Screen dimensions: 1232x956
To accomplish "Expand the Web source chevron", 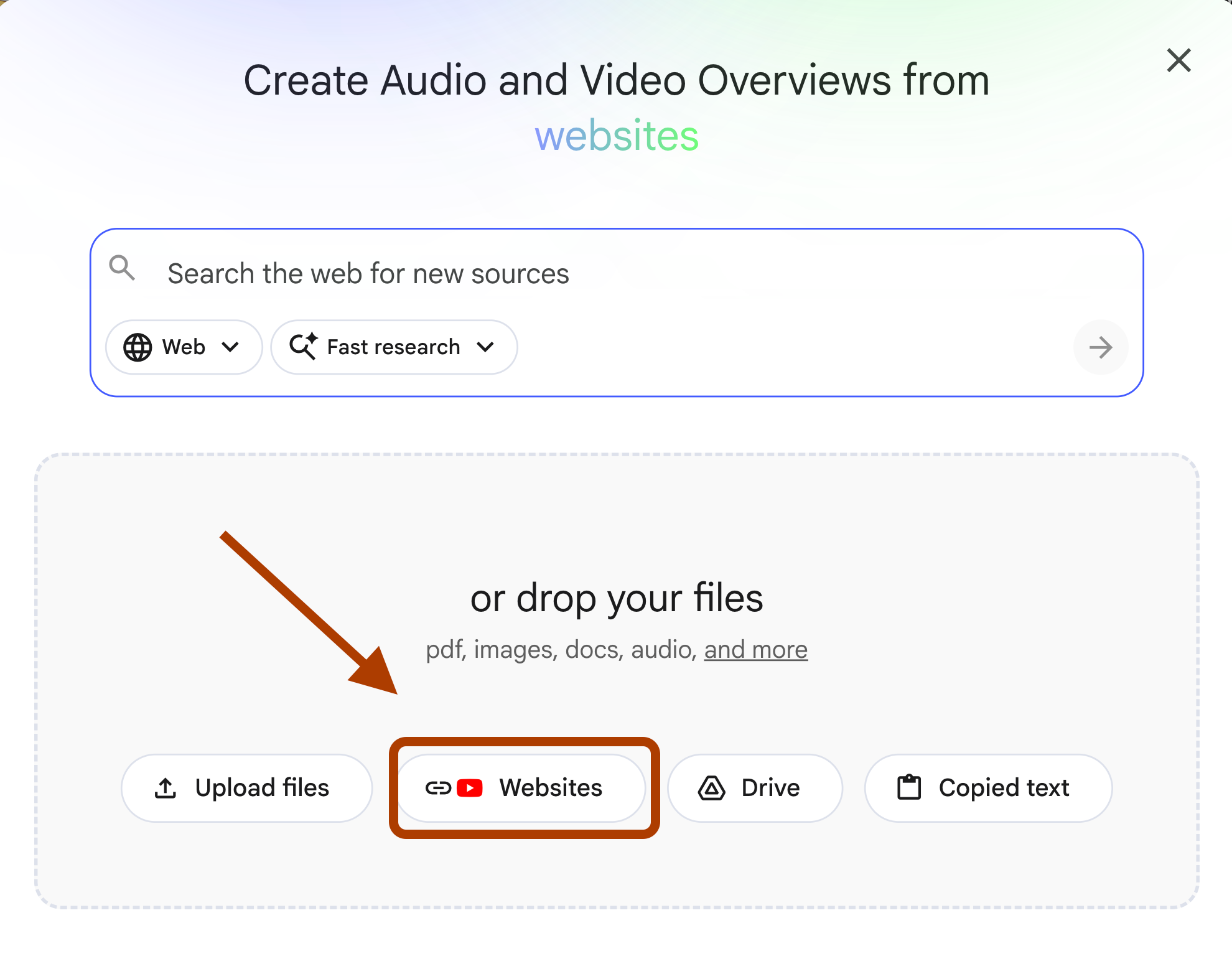I will click(x=230, y=347).
